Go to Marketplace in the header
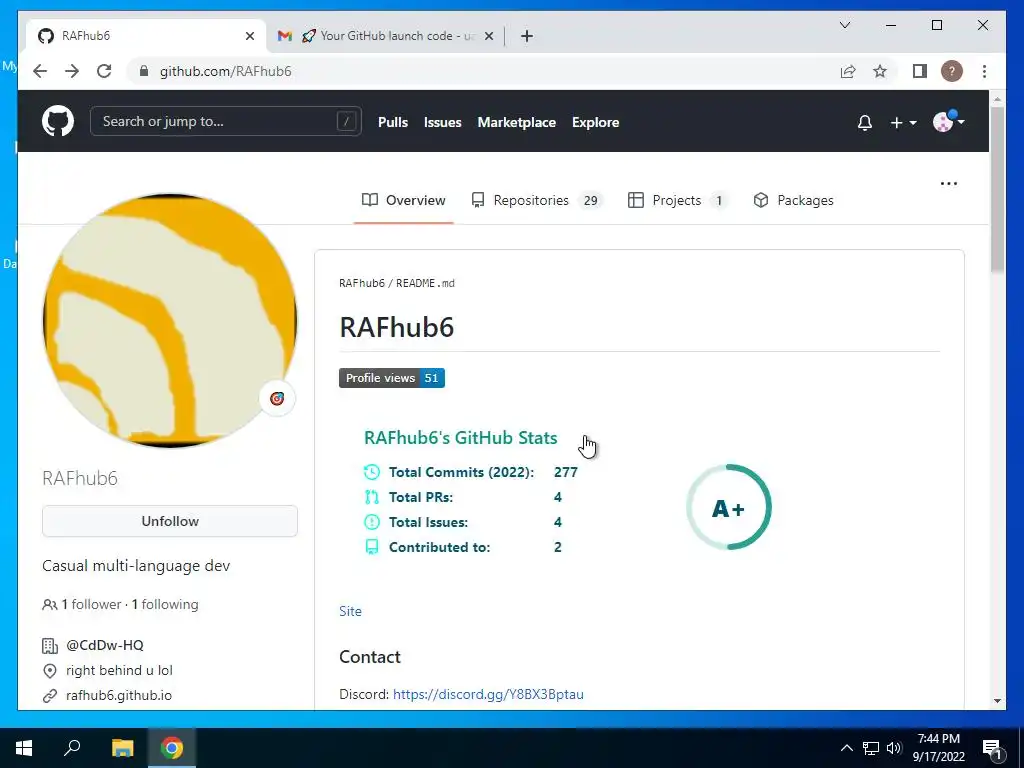Viewport: 1024px width, 768px height. click(x=517, y=122)
